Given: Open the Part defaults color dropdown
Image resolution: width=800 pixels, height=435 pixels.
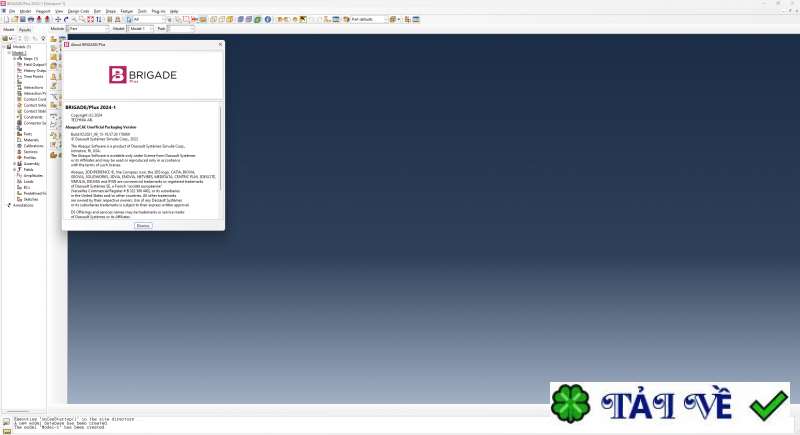Looking at the screenshot, I should (x=369, y=19).
